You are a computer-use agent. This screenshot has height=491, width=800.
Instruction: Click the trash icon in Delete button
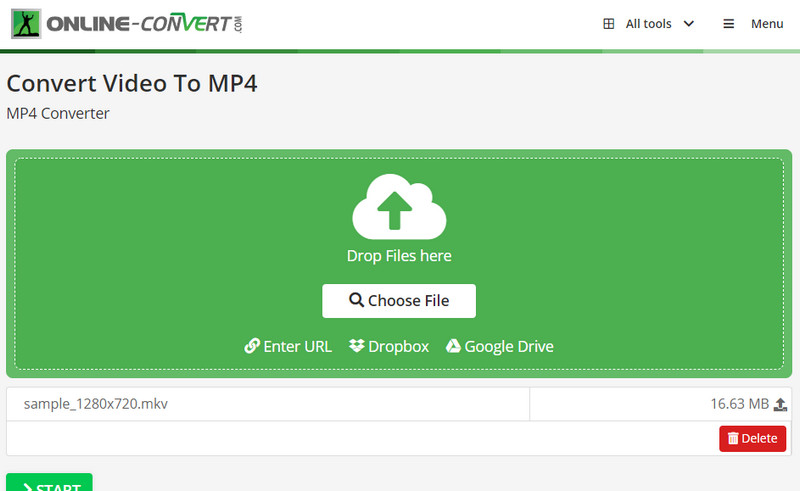pyautogui.click(x=733, y=438)
